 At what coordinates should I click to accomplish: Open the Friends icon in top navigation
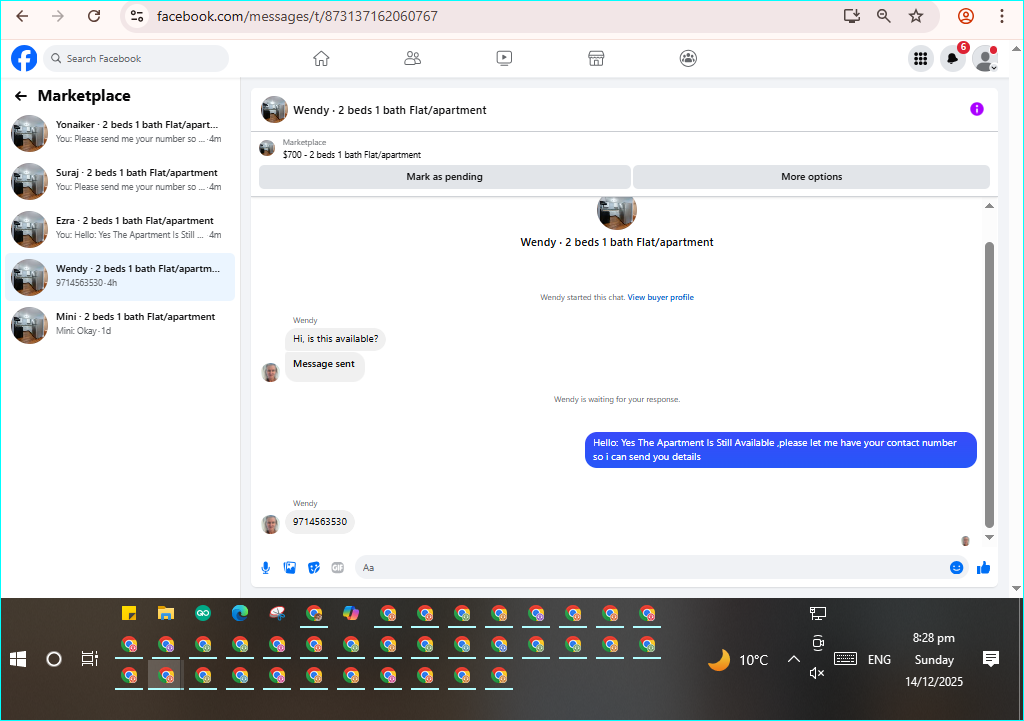(413, 58)
